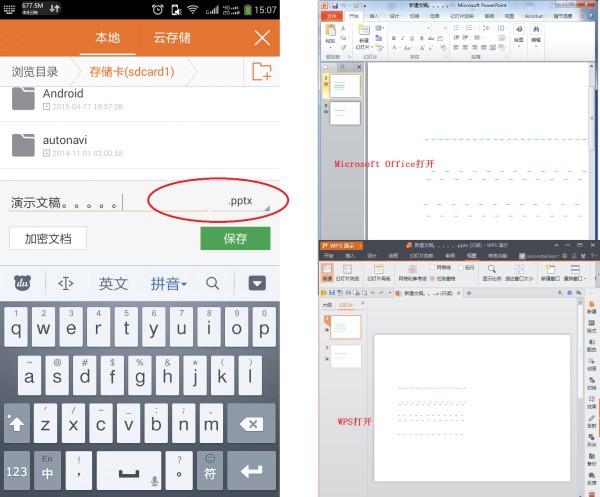The width and height of the screenshot is (600, 497).
Task: Tap the 保存 save button on phone
Action: coord(235,238)
